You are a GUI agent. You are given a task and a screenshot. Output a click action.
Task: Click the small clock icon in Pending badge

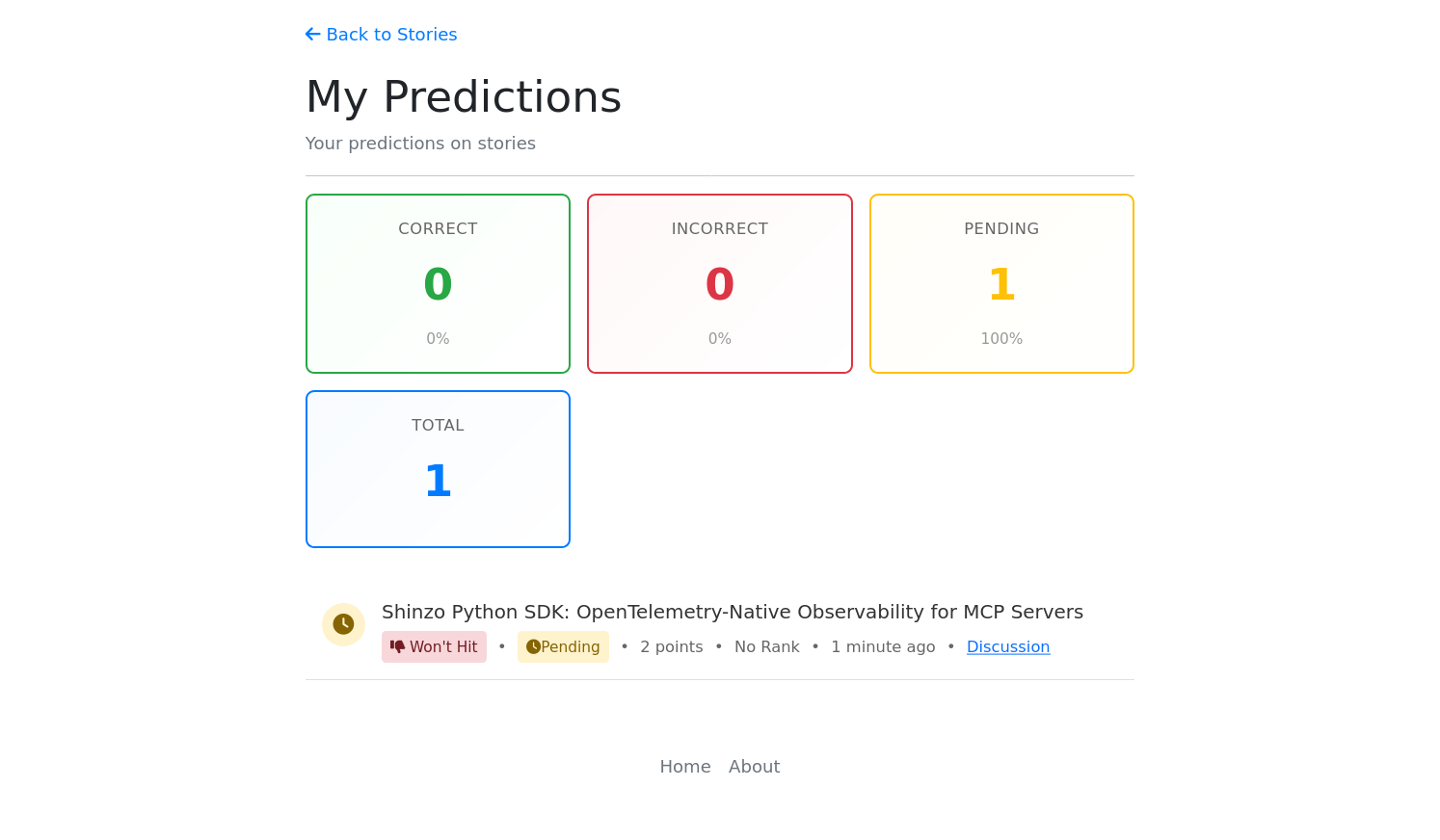tap(533, 646)
